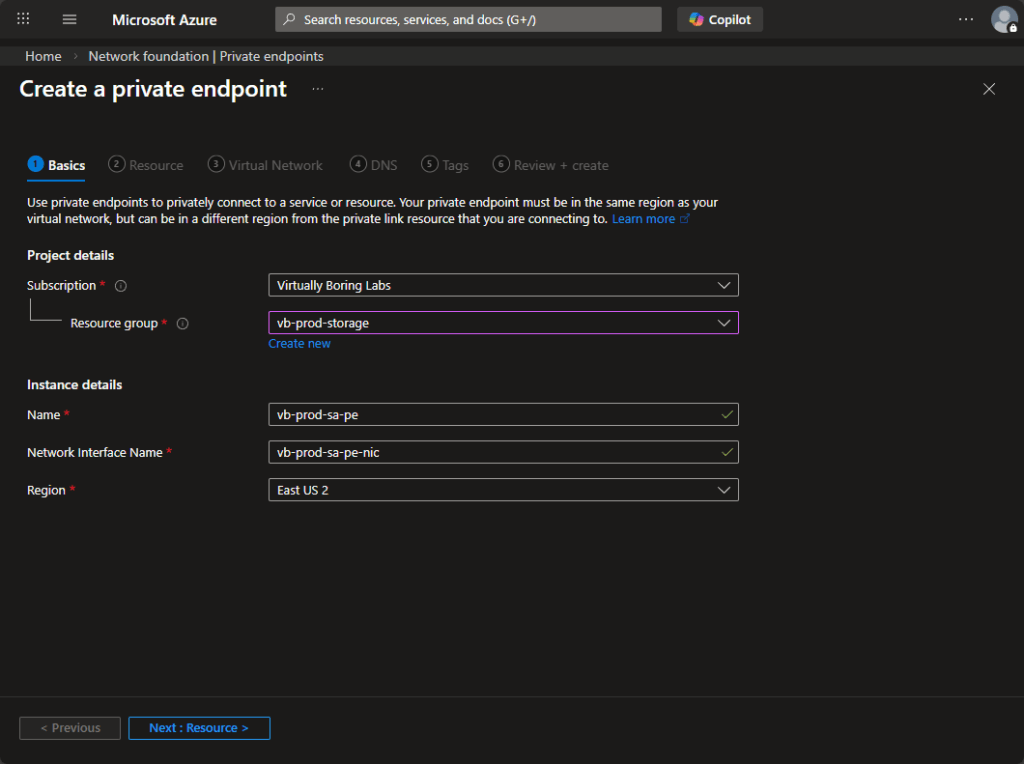
Task: Switch to the Virtual Network tab
Action: [265, 165]
